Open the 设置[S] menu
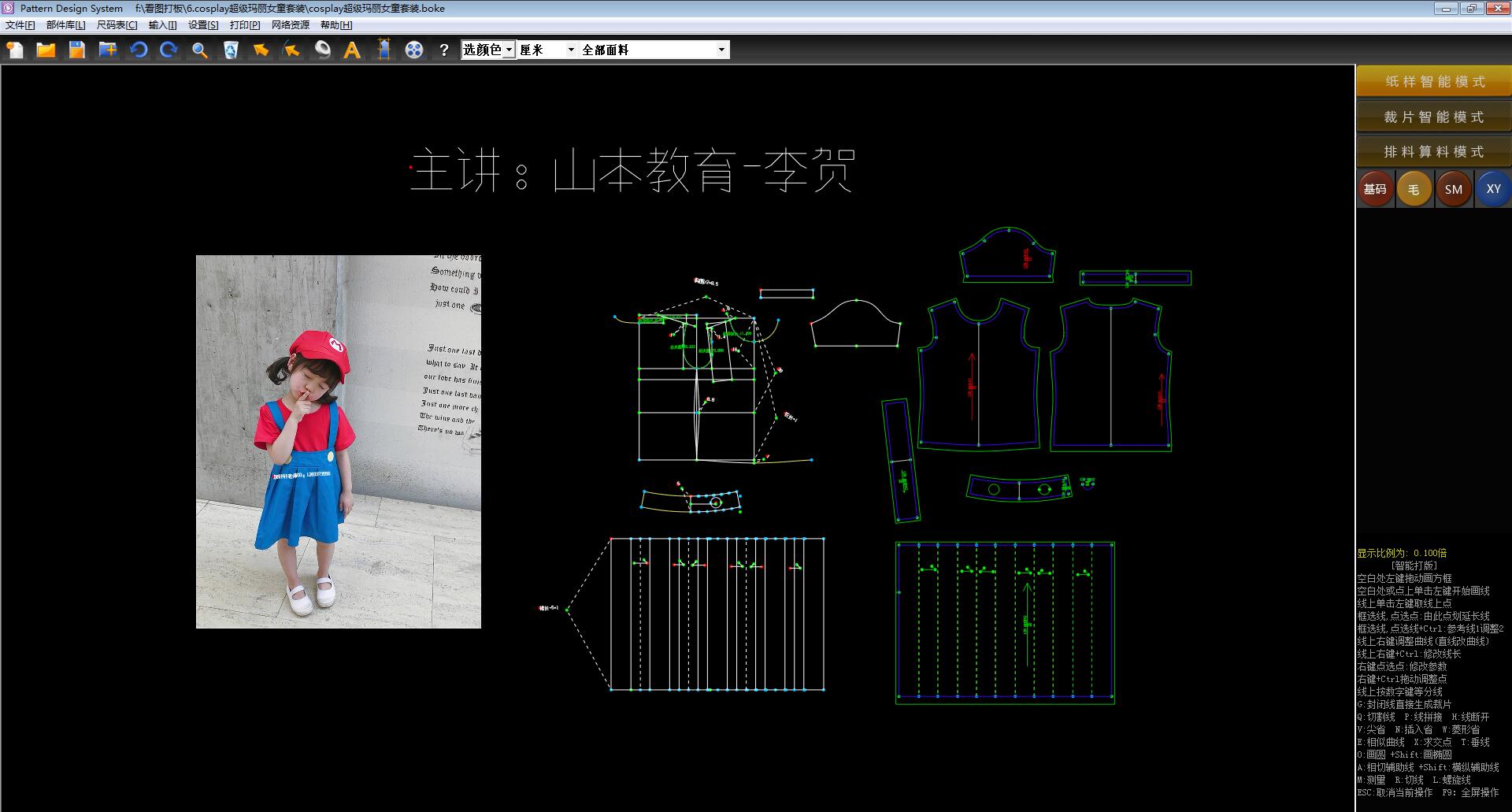This screenshot has width=1512, height=812. [x=203, y=25]
